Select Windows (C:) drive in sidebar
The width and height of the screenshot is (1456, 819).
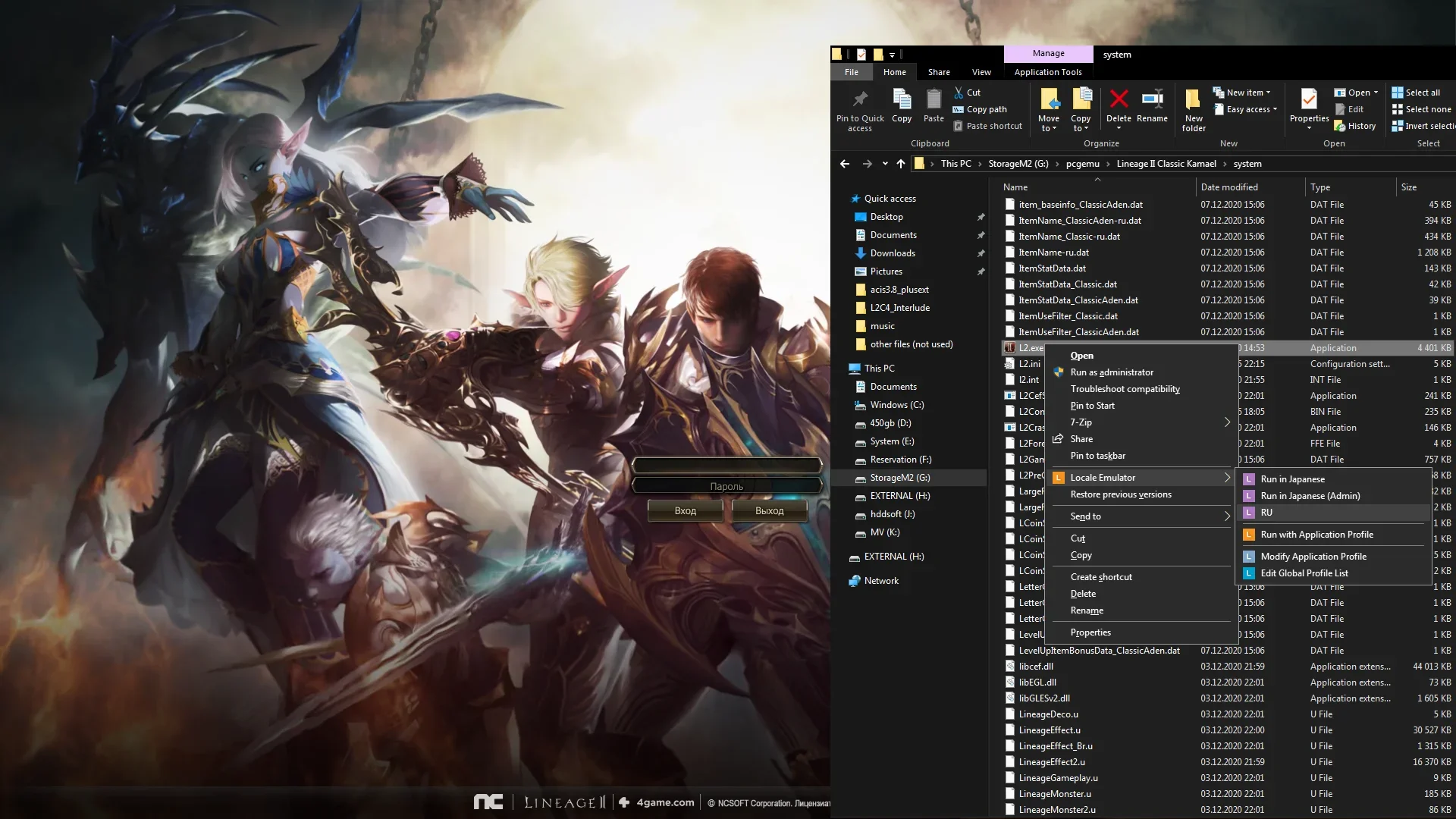coord(897,405)
